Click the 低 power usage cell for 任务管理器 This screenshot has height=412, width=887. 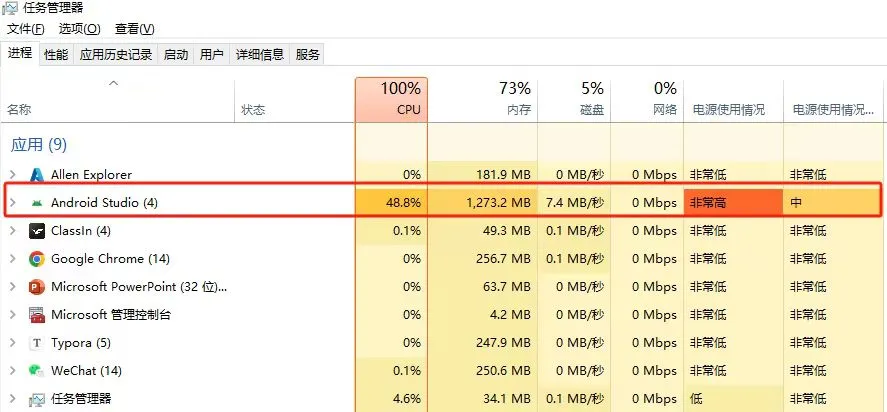point(733,399)
